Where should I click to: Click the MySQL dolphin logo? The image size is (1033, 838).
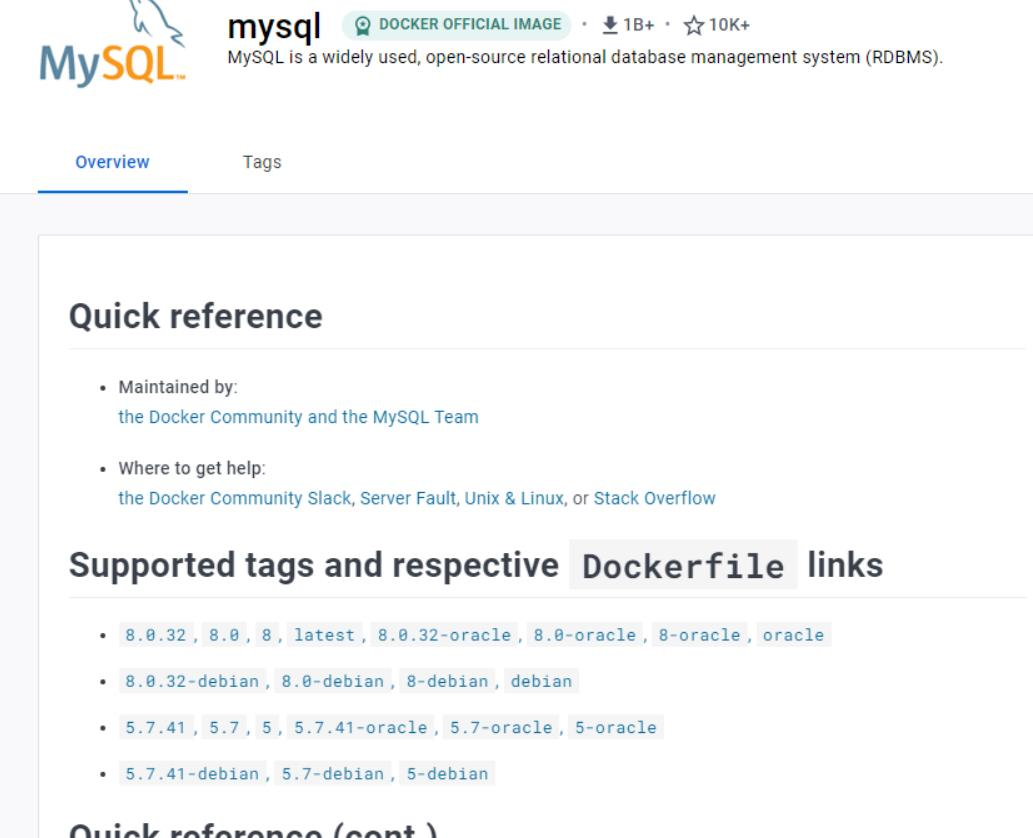coord(112,44)
